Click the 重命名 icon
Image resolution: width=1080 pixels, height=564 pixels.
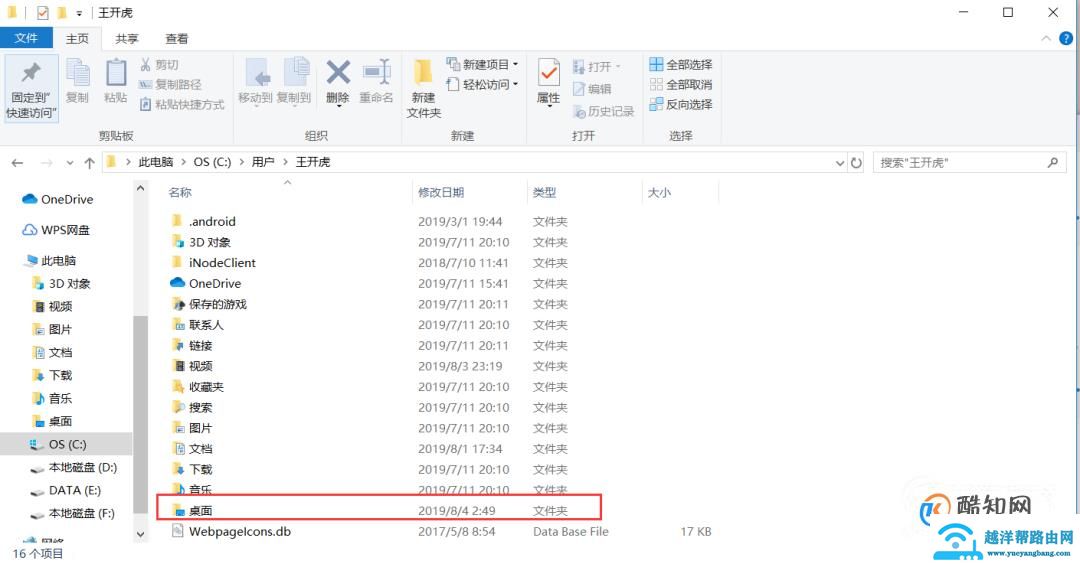point(377,72)
